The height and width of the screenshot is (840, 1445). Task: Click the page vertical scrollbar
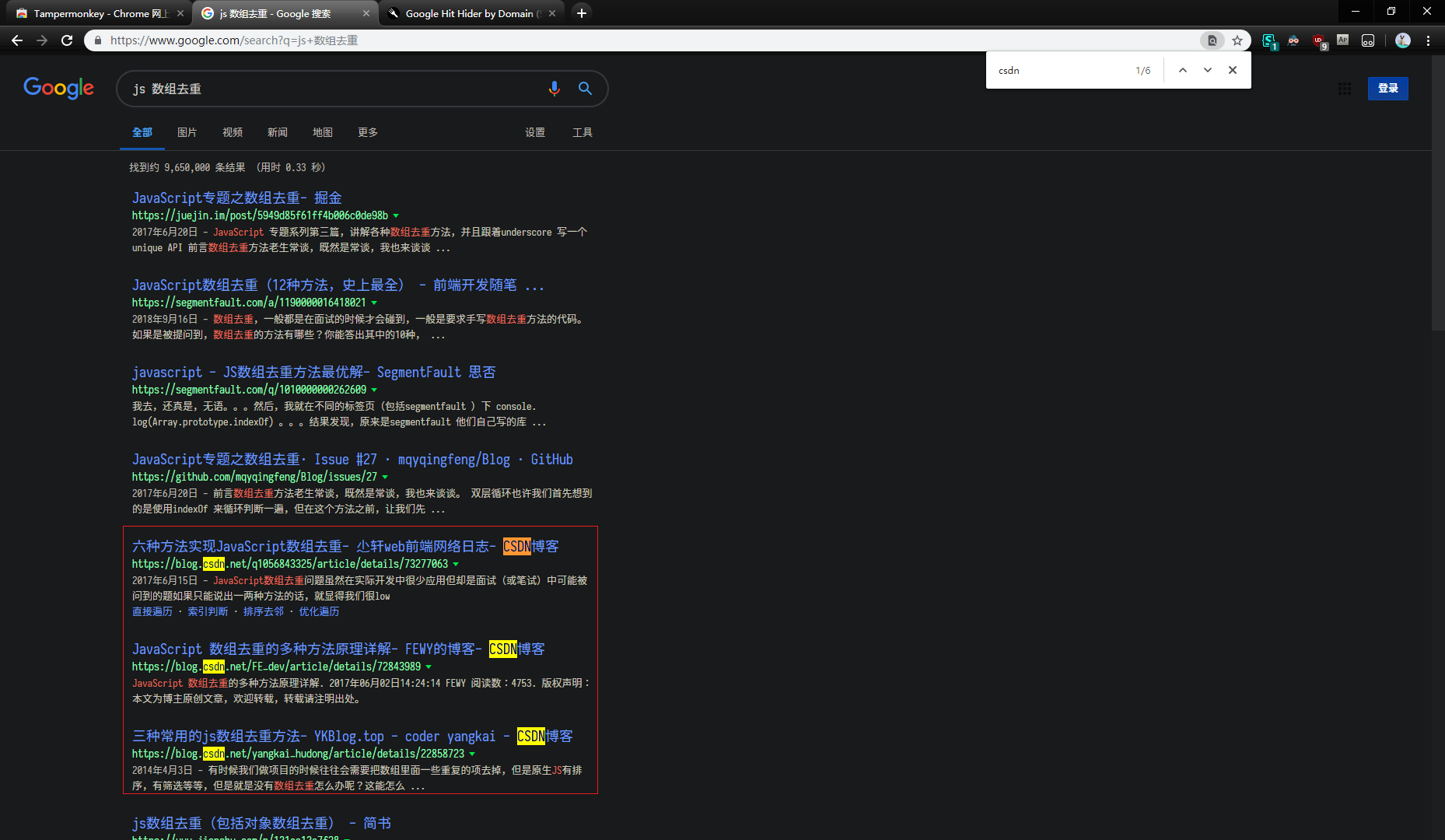point(1438,194)
